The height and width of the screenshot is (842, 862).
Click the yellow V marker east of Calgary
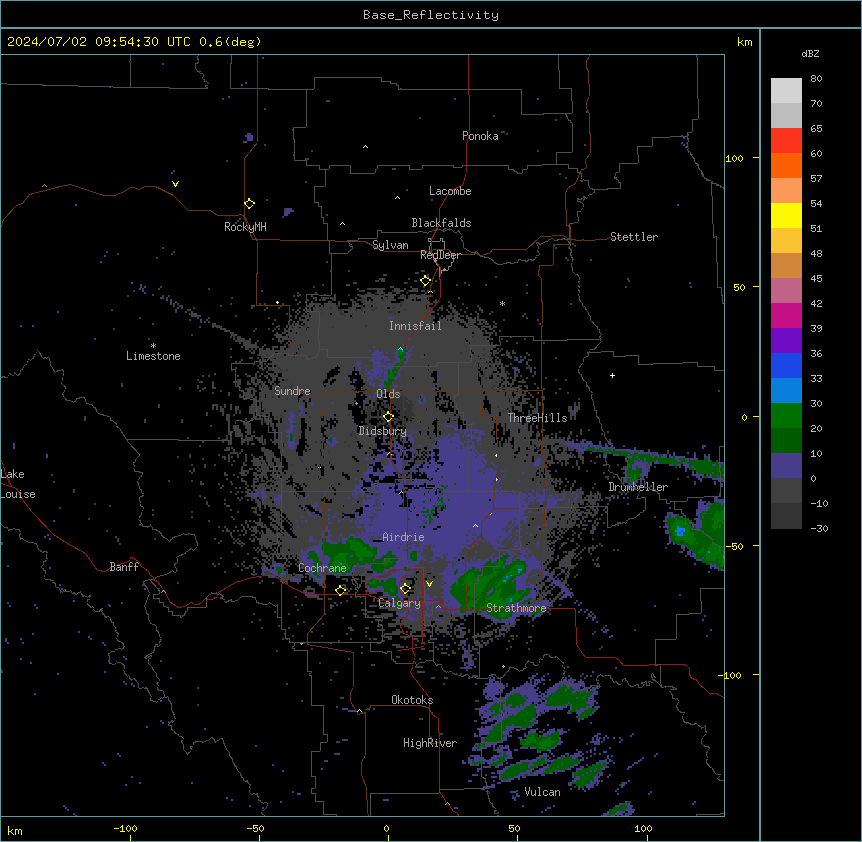[x=429, y=584]
